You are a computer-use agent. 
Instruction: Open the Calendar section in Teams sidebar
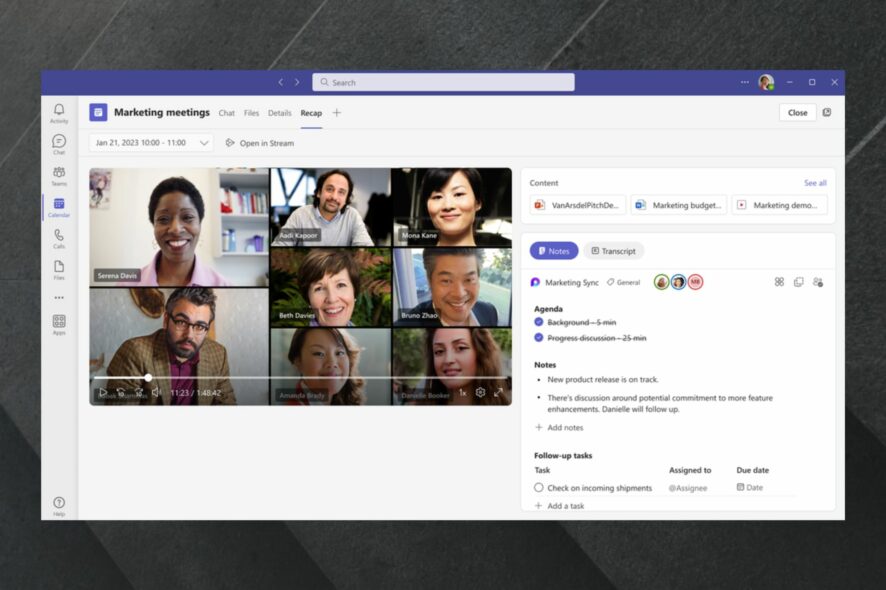coord(59,204)
